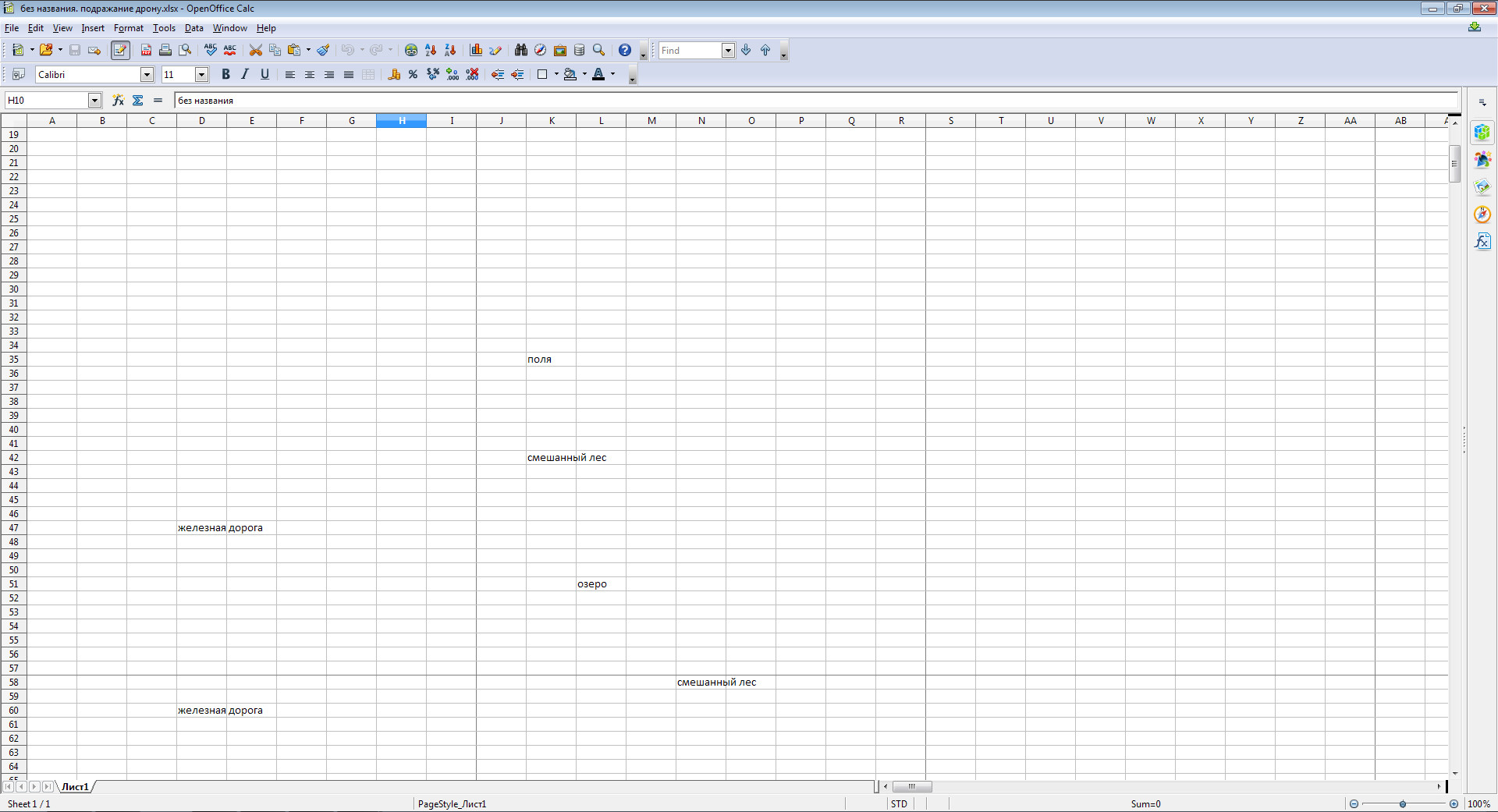Sort Descending Z to A
Screen dimensions: 1498x812
point(450,50)
